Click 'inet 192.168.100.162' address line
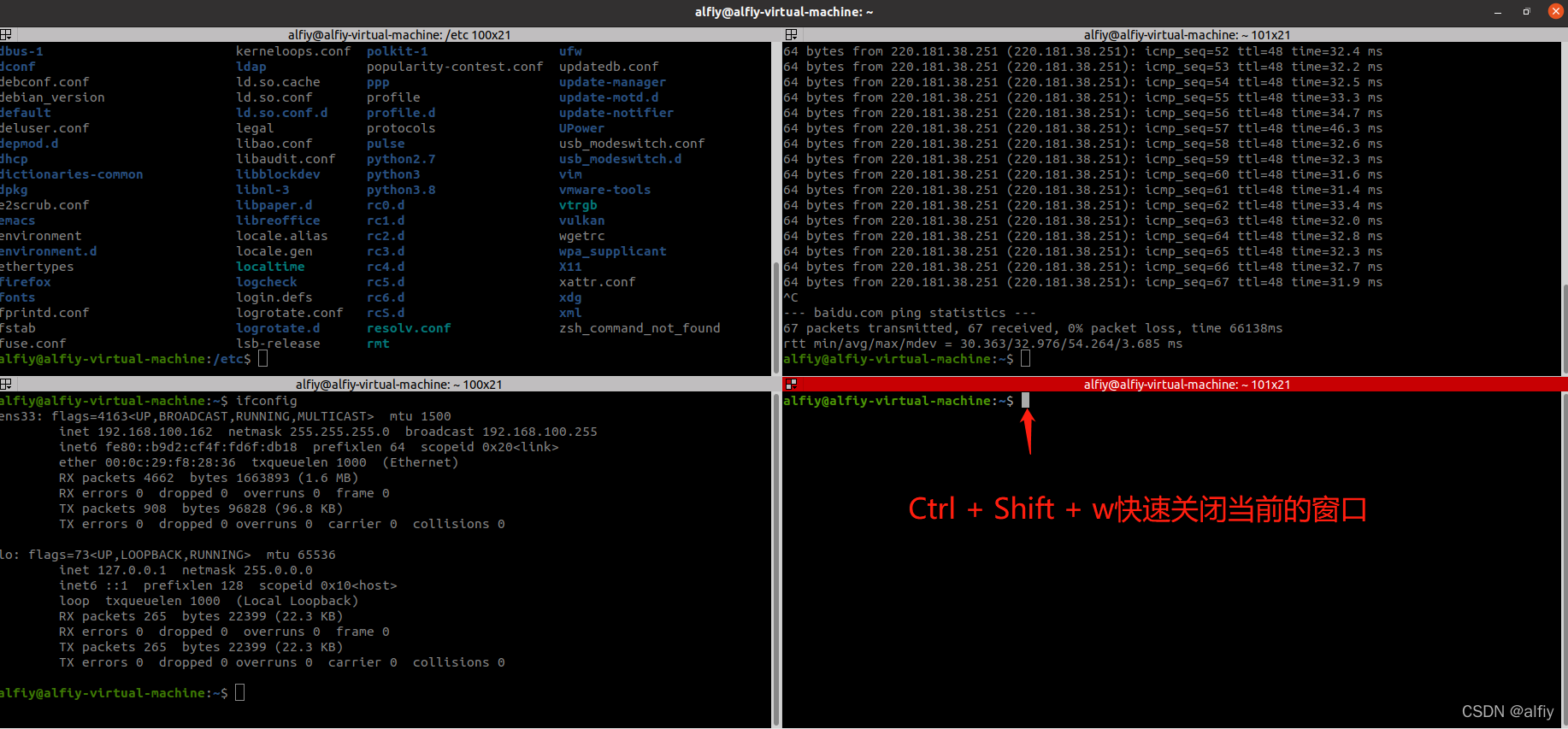 point(328,432)
